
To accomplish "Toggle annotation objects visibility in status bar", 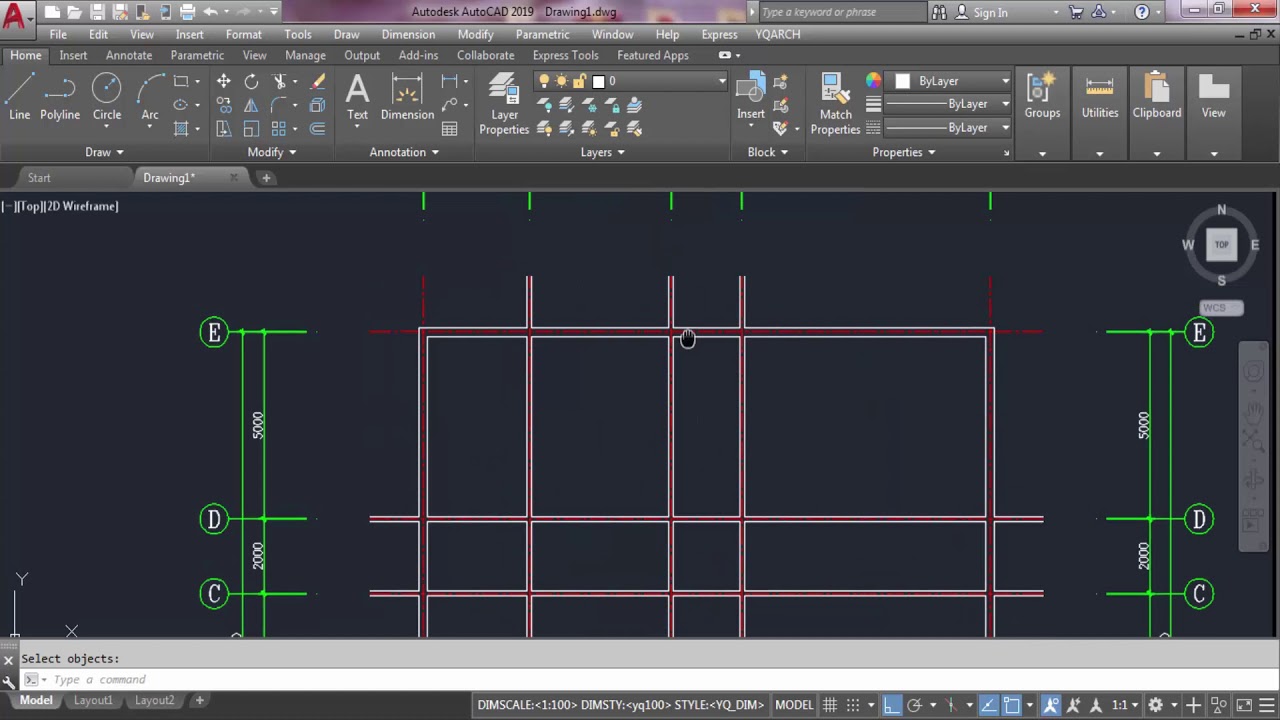I will [1051, 705].
